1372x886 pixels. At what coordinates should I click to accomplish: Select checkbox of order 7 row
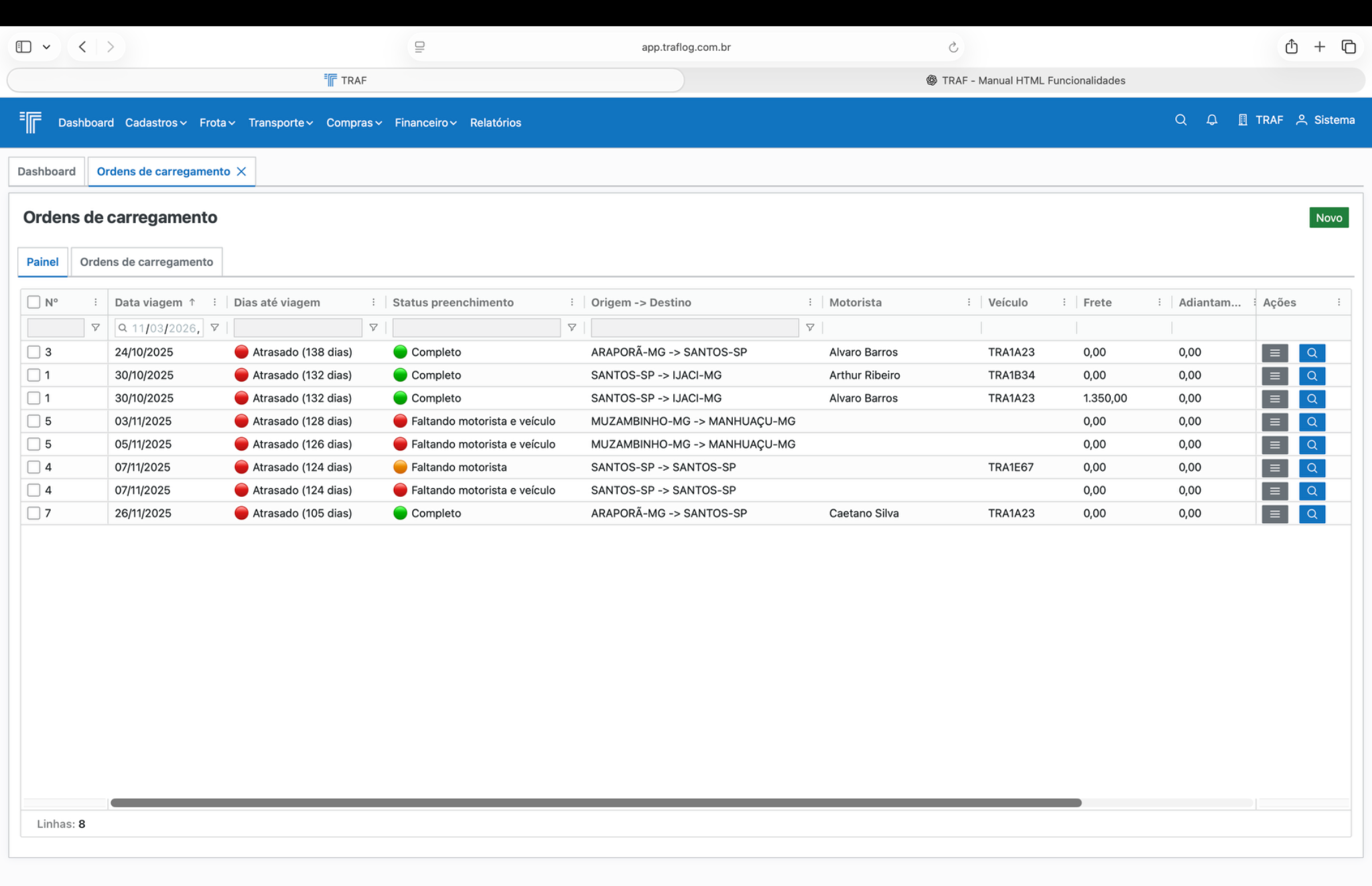click(x=33, y=514)
